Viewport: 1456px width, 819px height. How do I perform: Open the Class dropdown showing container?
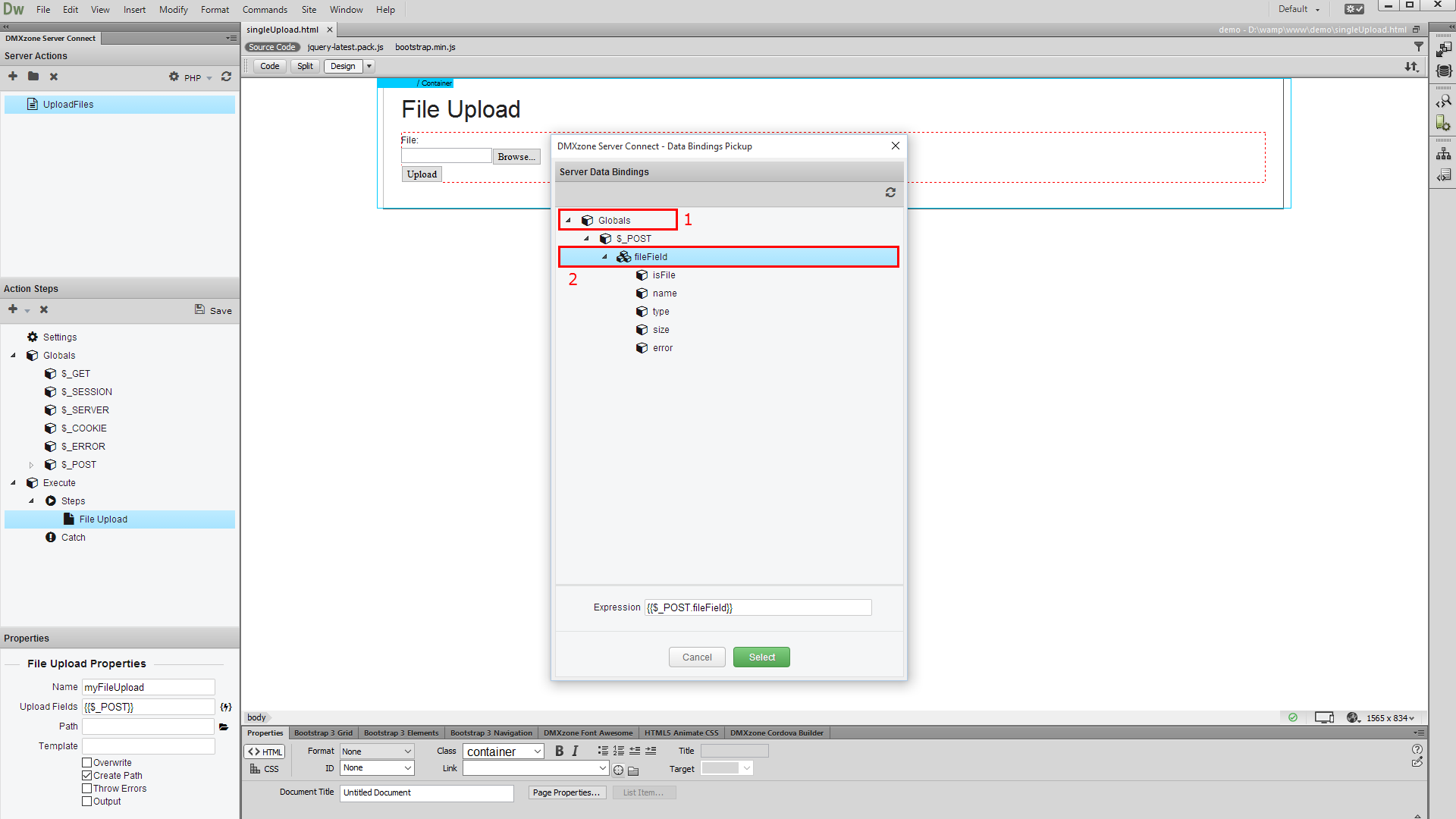pos(504,752)
